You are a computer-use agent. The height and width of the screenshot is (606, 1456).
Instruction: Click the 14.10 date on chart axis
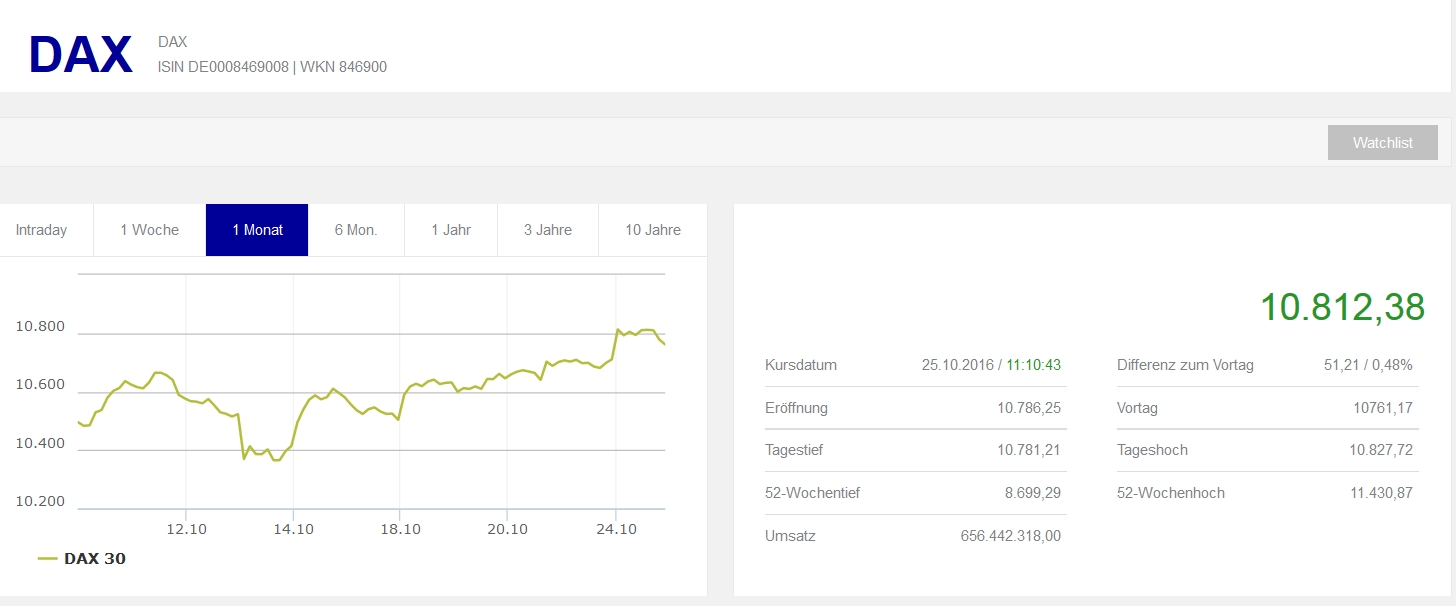[294, 529]
